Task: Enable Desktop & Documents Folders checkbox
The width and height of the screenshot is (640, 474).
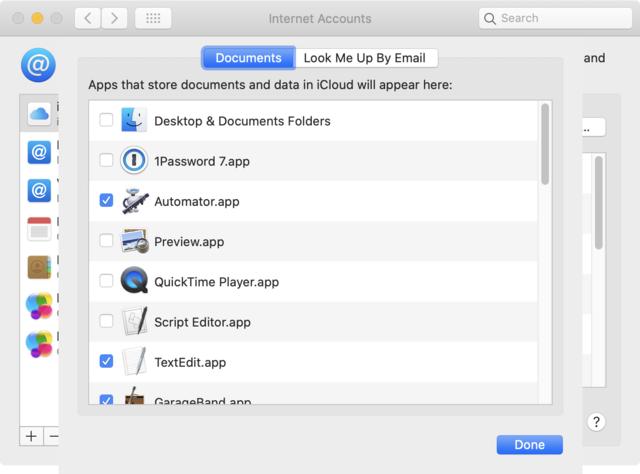Action: [106, 120]
